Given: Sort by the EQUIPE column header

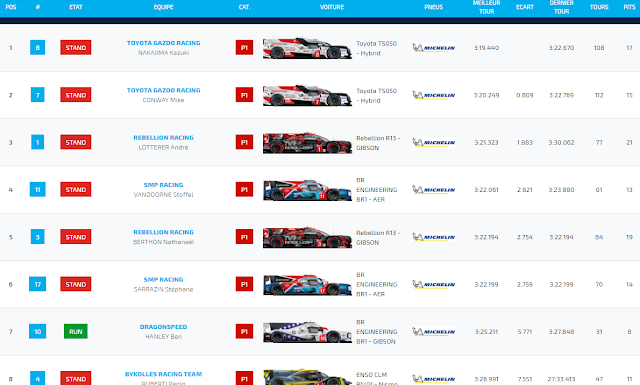Looking at the screenshot, I should tap(163, 7).
